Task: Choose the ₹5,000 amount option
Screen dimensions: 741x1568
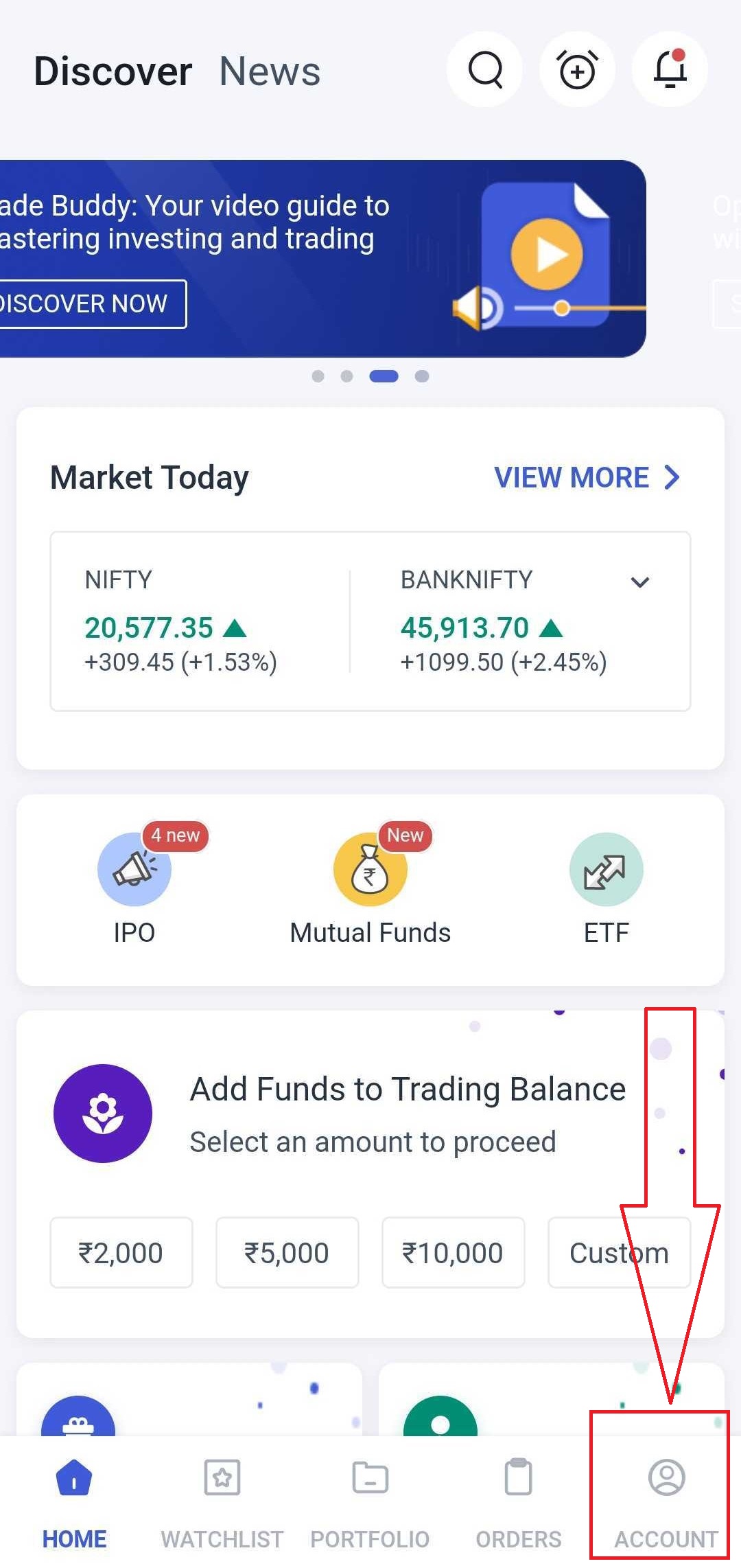Action: pos(287,1253)
